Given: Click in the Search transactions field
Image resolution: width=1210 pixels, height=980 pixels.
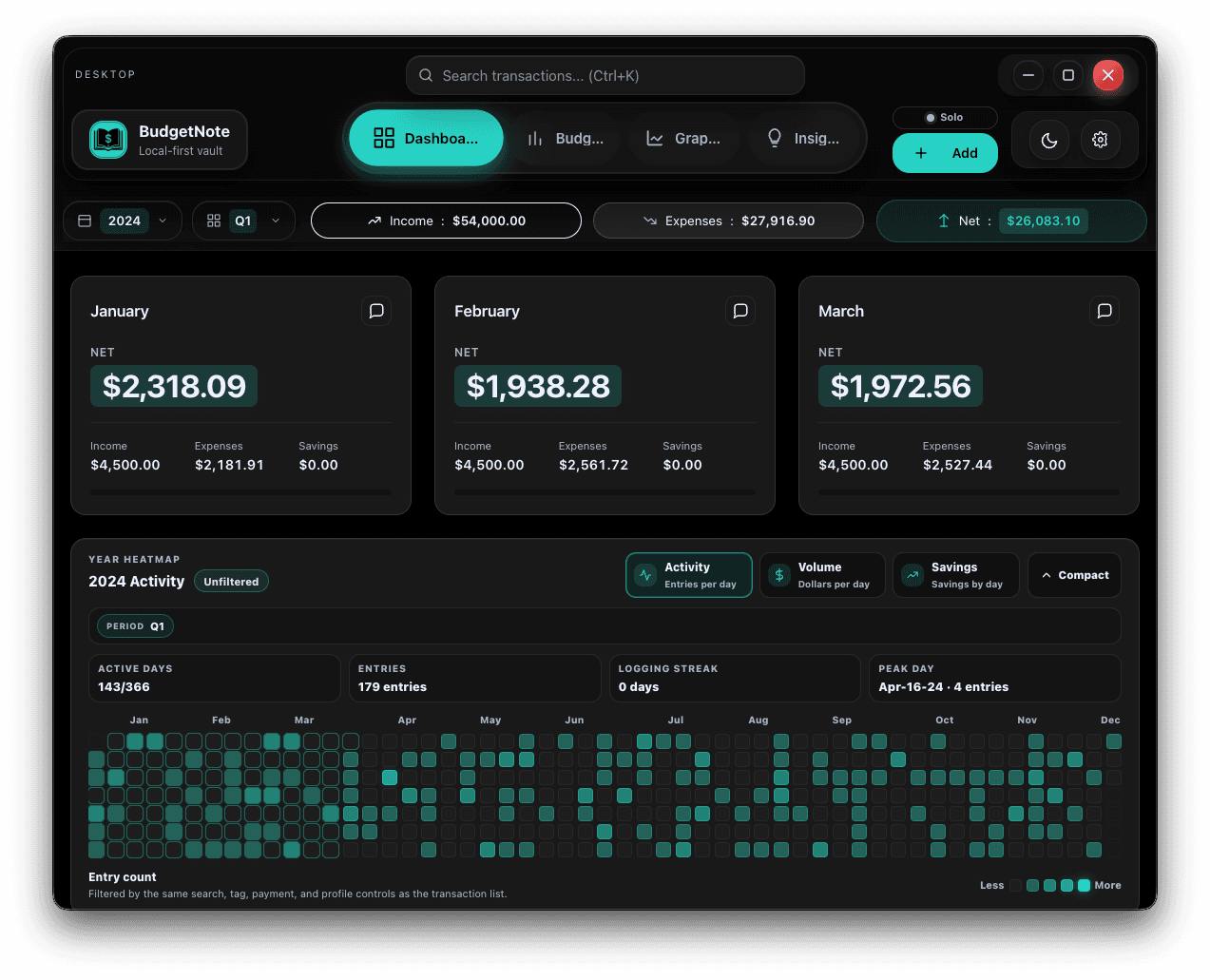Looking at the screenshot, I should (605, 75).
